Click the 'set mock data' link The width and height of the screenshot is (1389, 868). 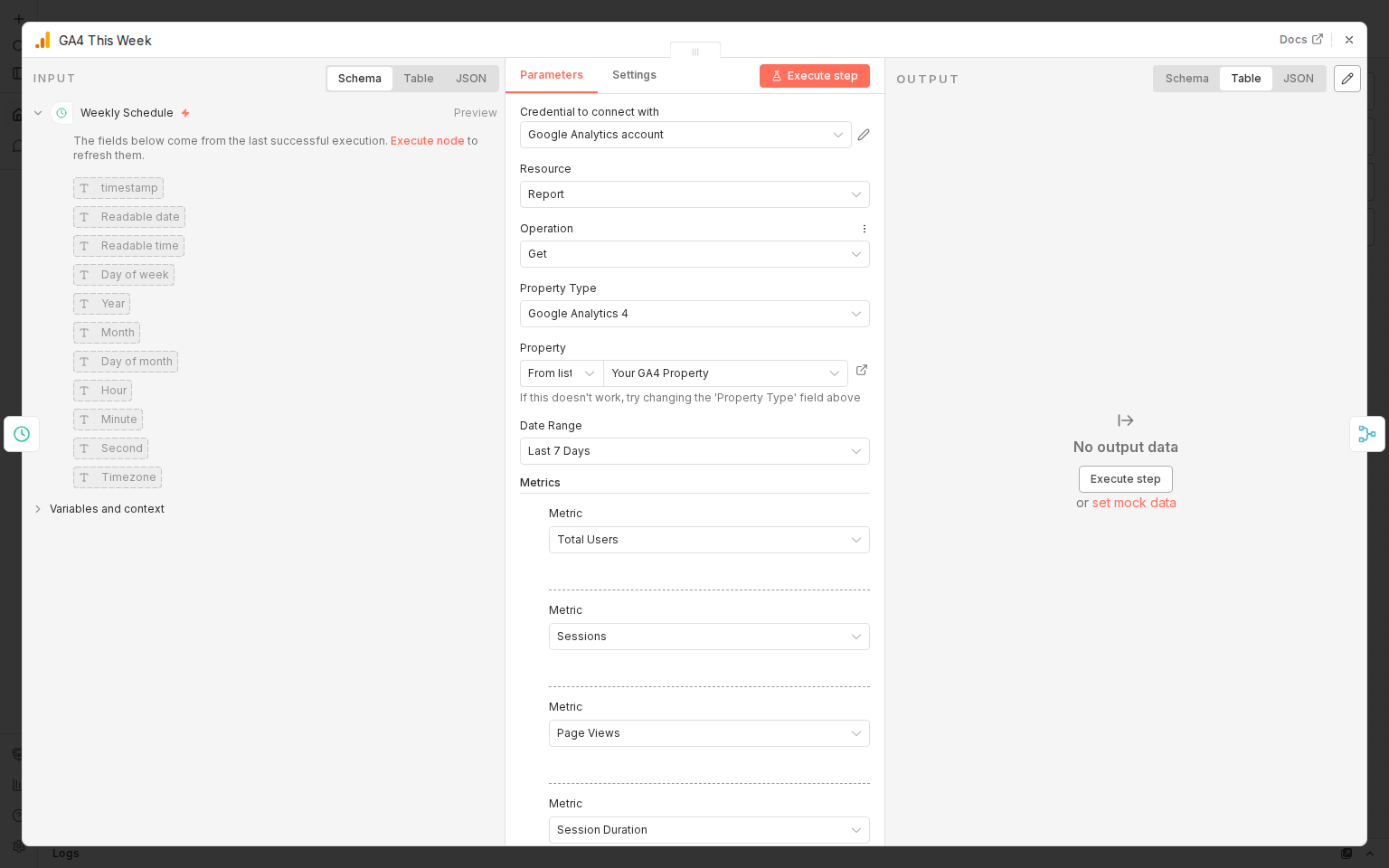[x=1134, y=503]
